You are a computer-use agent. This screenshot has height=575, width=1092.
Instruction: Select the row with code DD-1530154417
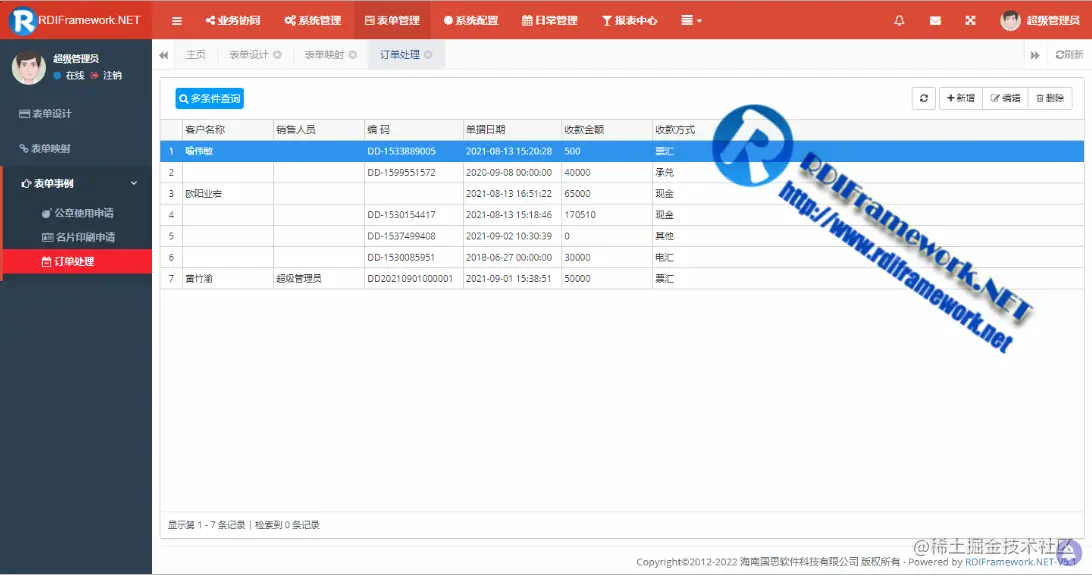(622, 214)
